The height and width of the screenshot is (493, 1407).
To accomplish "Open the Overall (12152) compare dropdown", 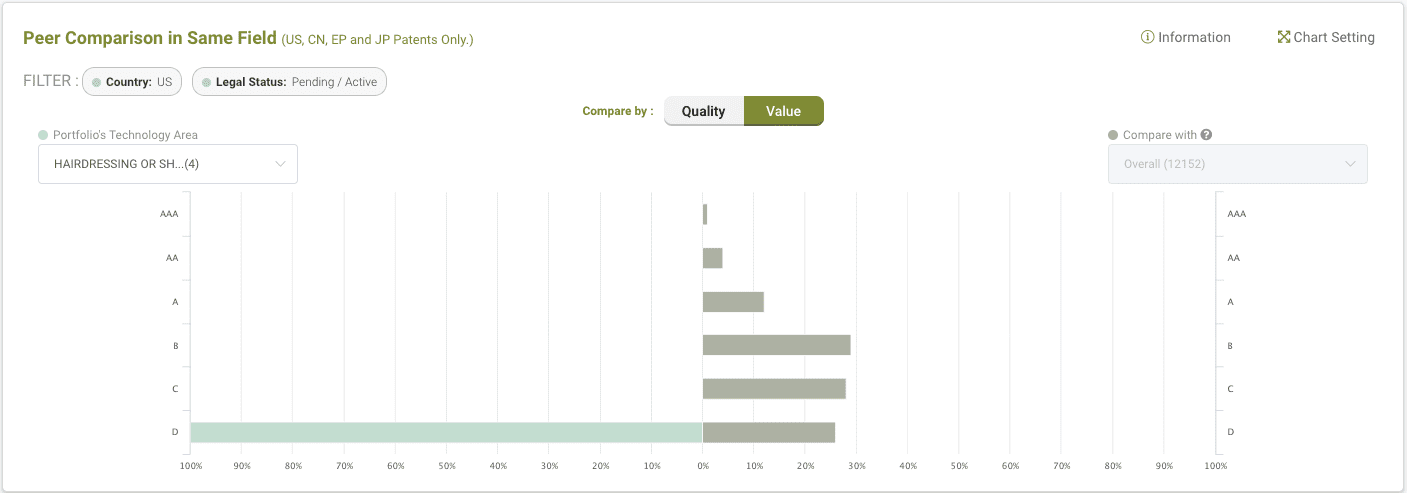I will point(1237,164).
